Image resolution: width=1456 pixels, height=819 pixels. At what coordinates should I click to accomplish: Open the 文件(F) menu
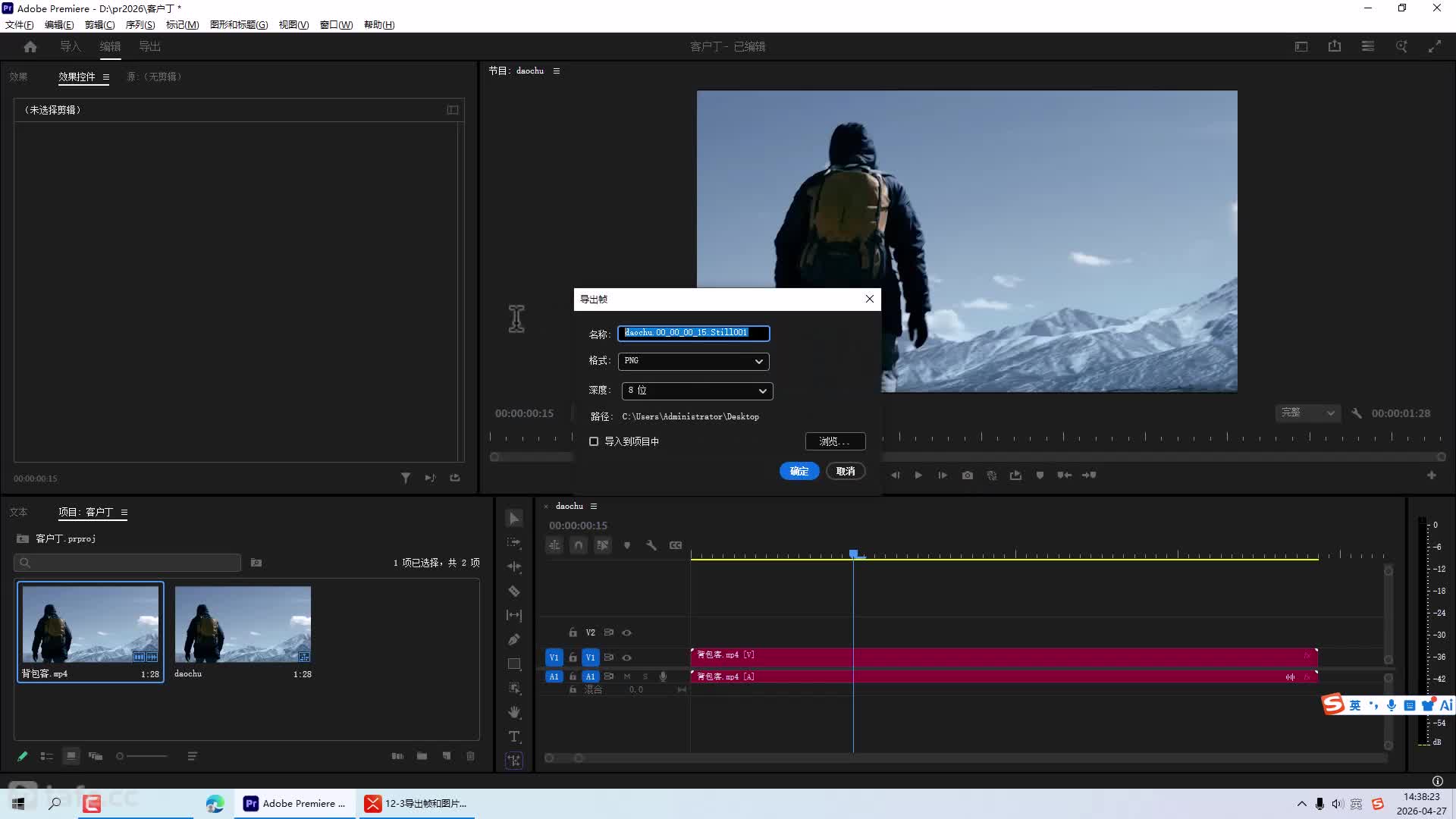[x=20, y=25]
